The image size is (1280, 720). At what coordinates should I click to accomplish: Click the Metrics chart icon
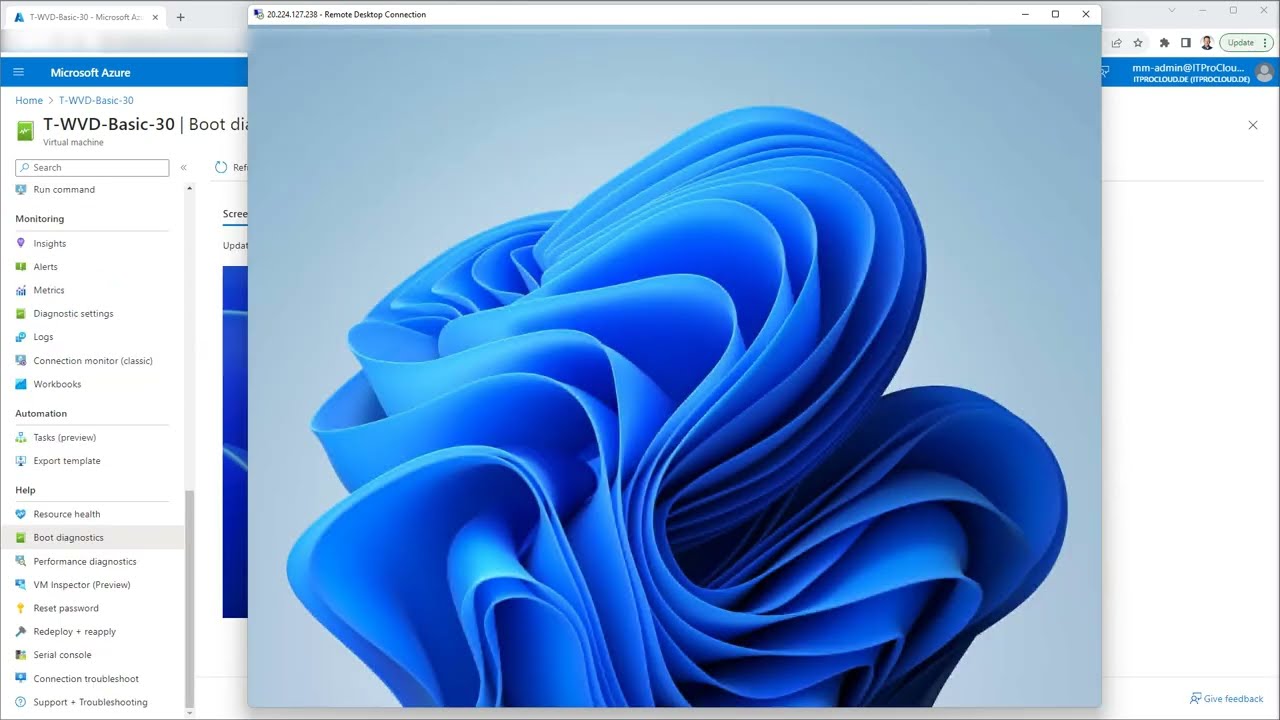pos(21,290)
